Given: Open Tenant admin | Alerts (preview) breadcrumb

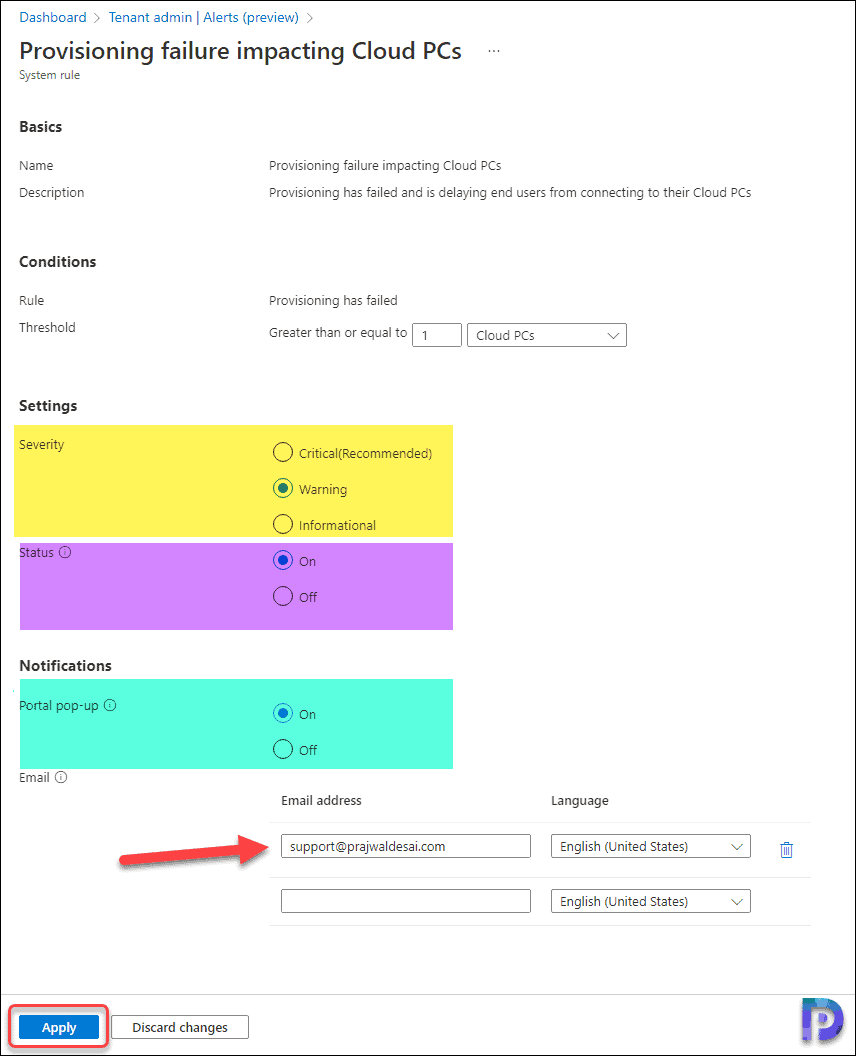Looking at the screenshot, I should coord(203,18).
